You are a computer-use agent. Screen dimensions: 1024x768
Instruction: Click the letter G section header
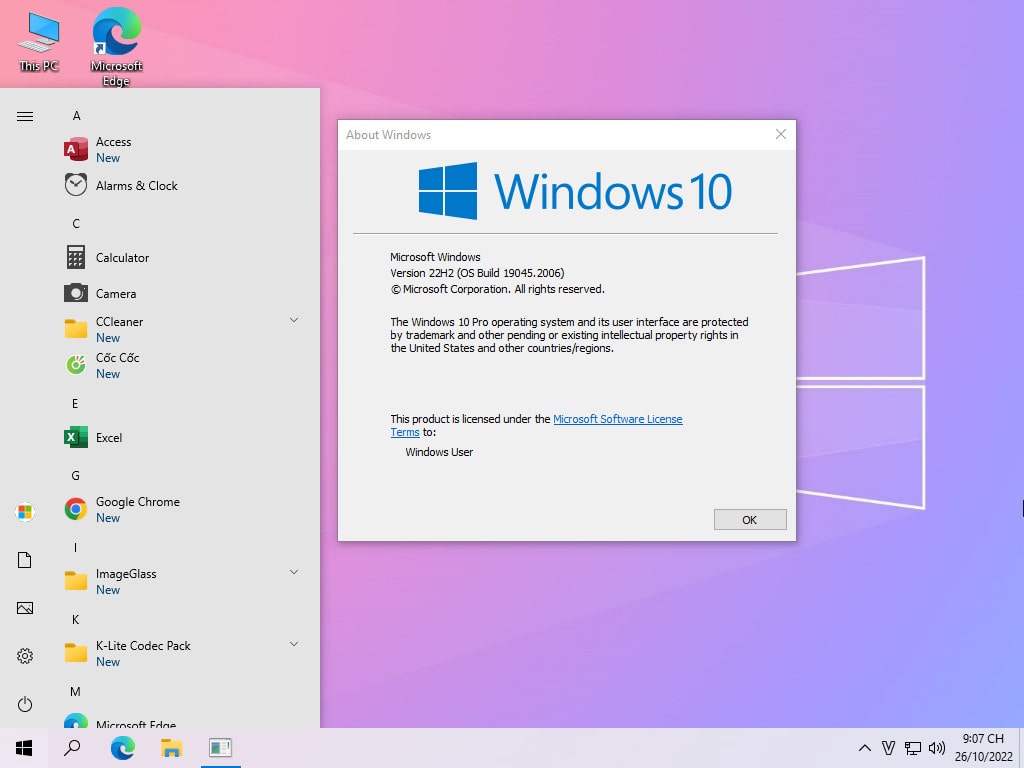point(76,475)
